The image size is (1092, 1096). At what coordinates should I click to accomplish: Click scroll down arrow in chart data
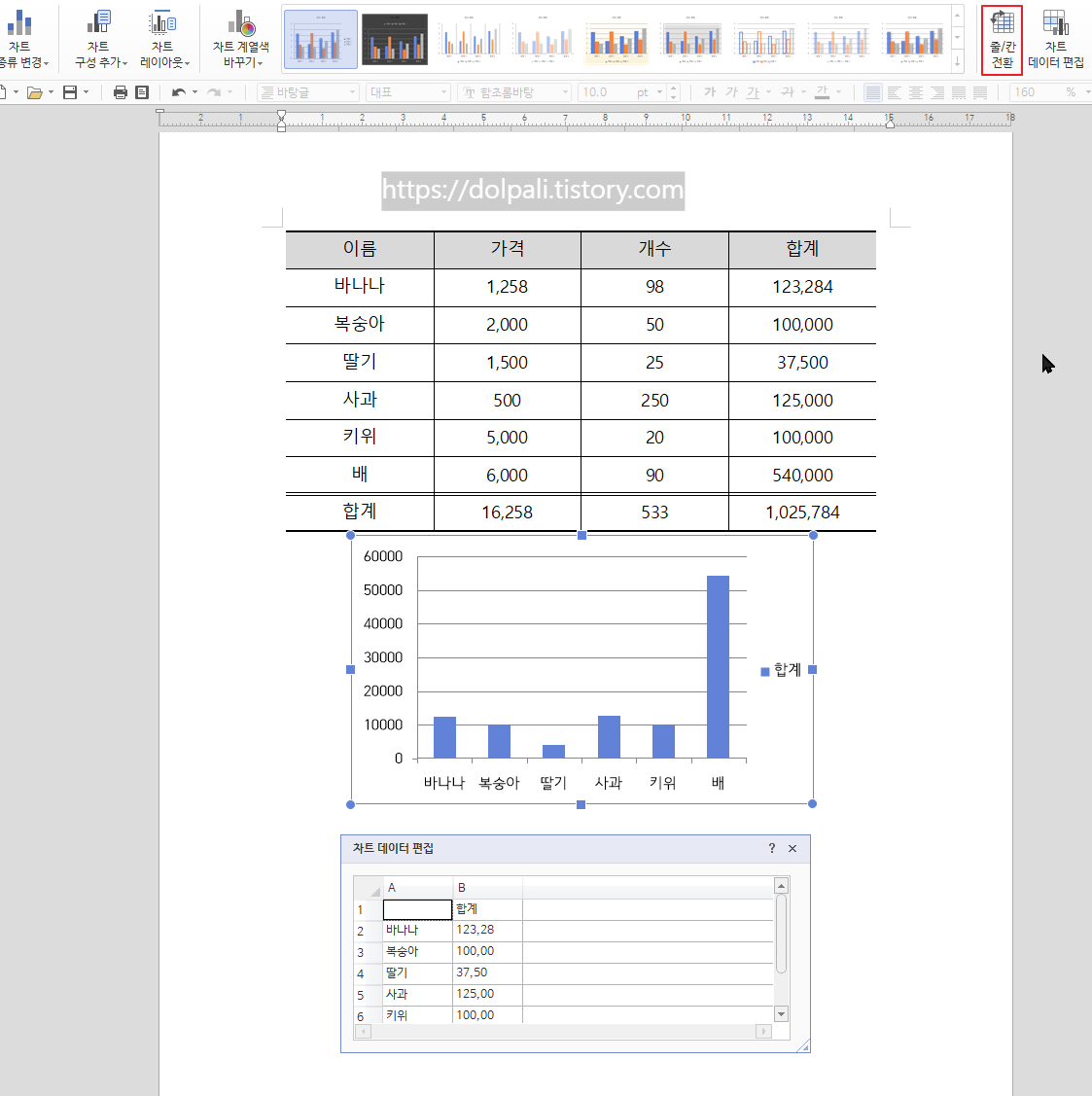782,1013
